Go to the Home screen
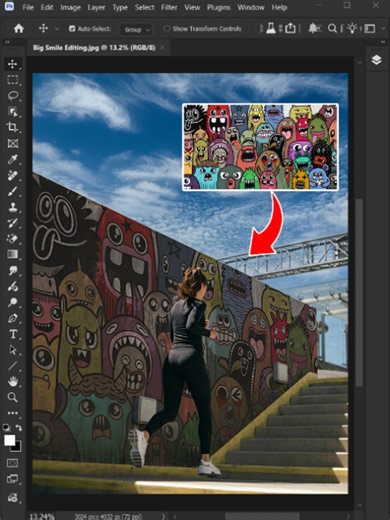Image resolution: width=390 pixels, height=520 pixels. click(x=19, y=29)
